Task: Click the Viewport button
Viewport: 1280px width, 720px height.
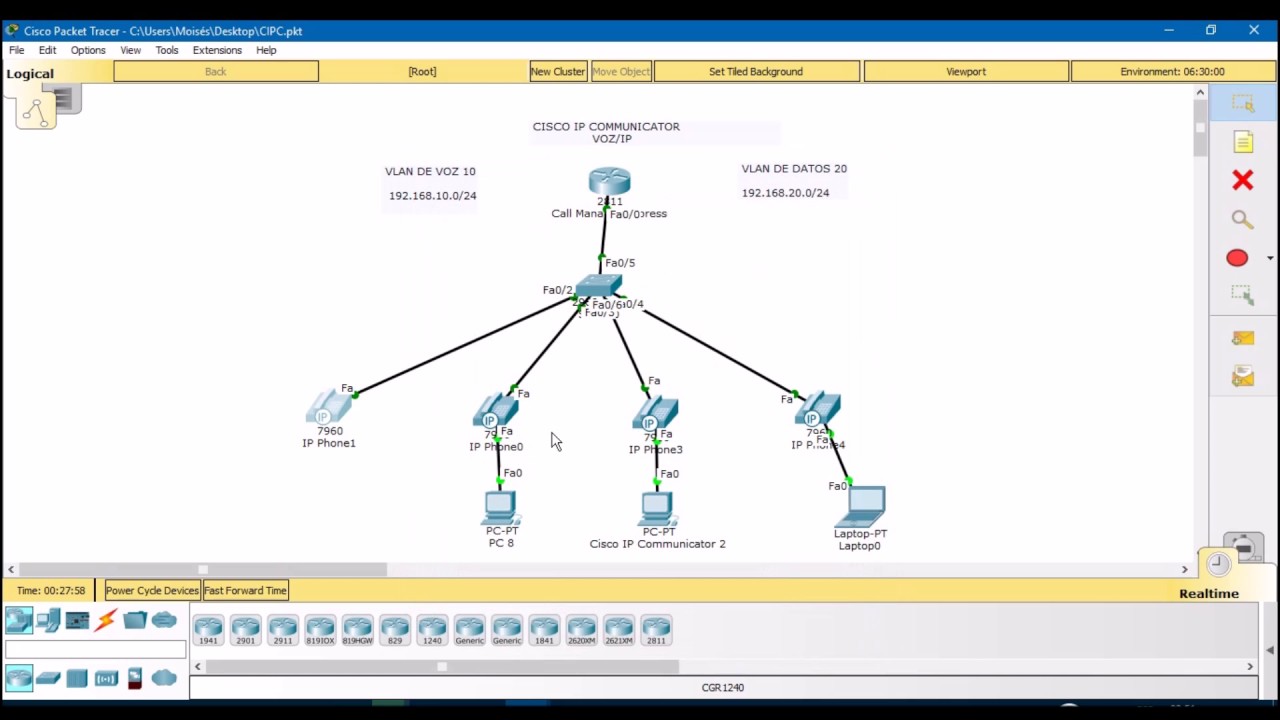Action: coord(966,72)
